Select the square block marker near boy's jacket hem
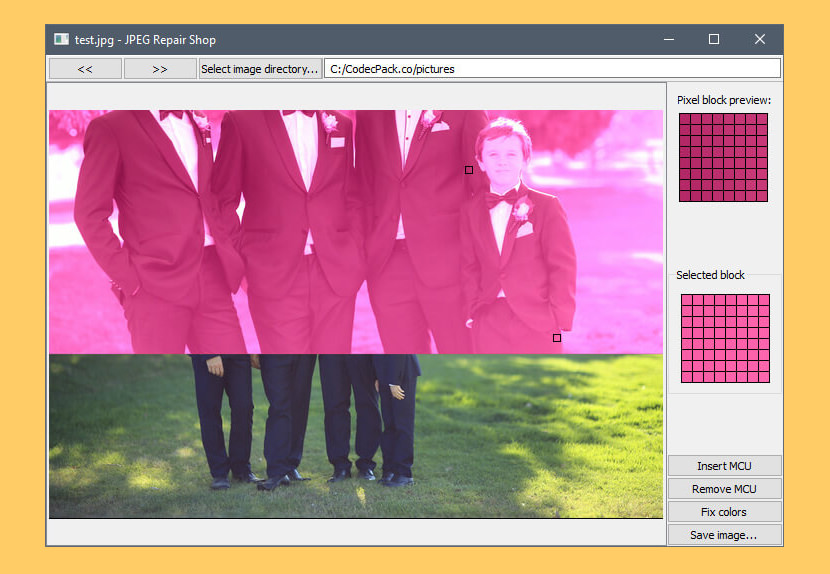 click(x=557, y=338)
